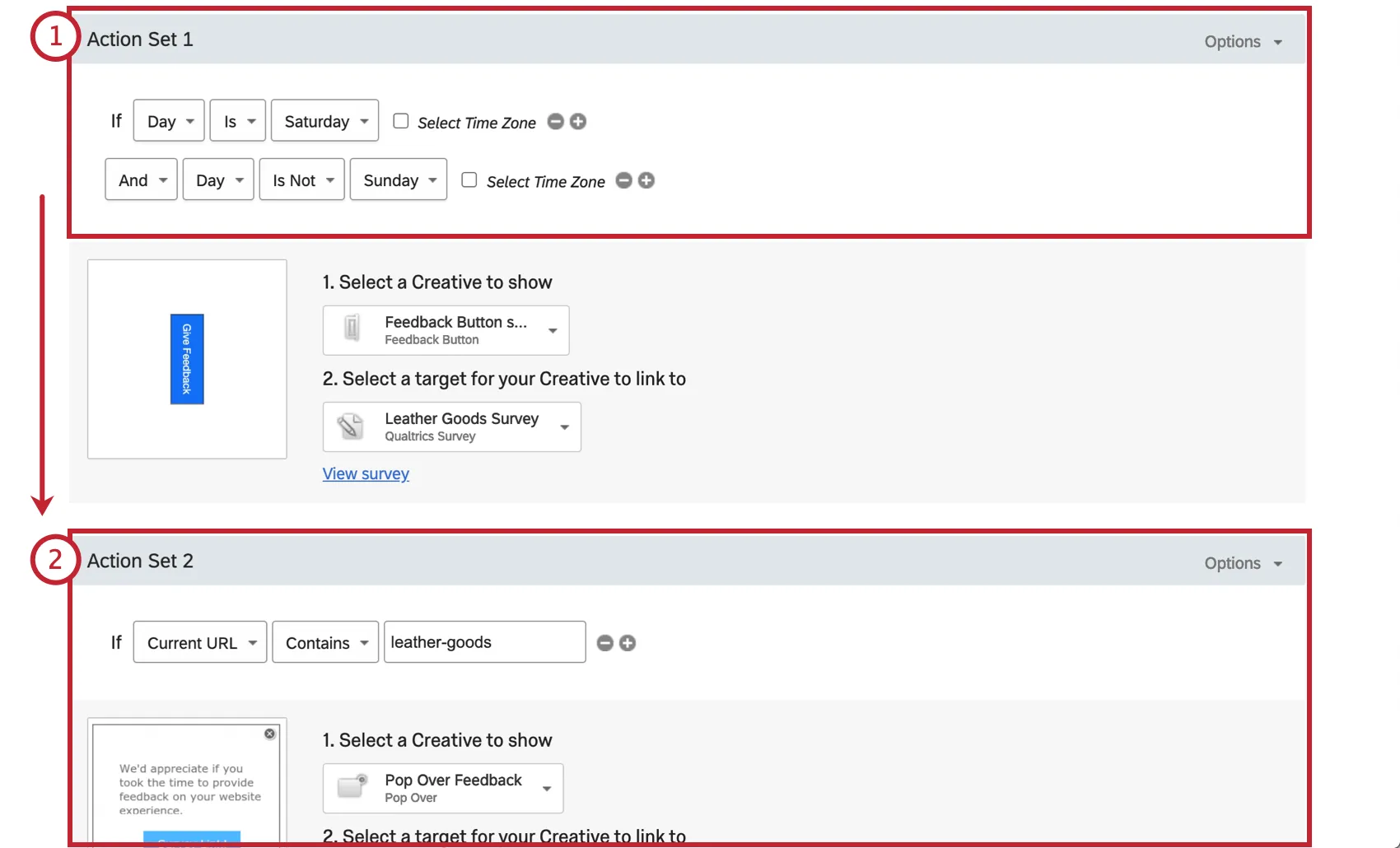1400x848 pixels.
Task: Click the Pop Over creative icon
Action: [352, 786]
